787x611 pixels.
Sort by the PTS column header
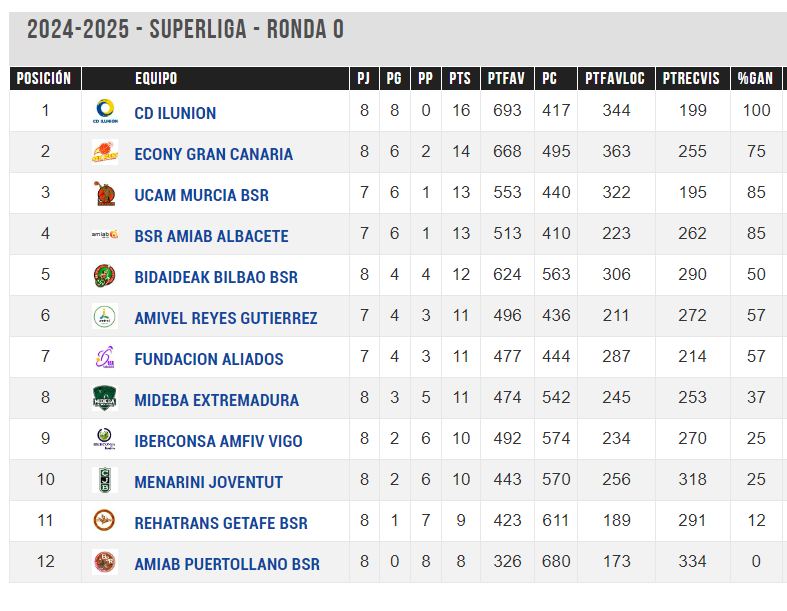pos(460,78)
